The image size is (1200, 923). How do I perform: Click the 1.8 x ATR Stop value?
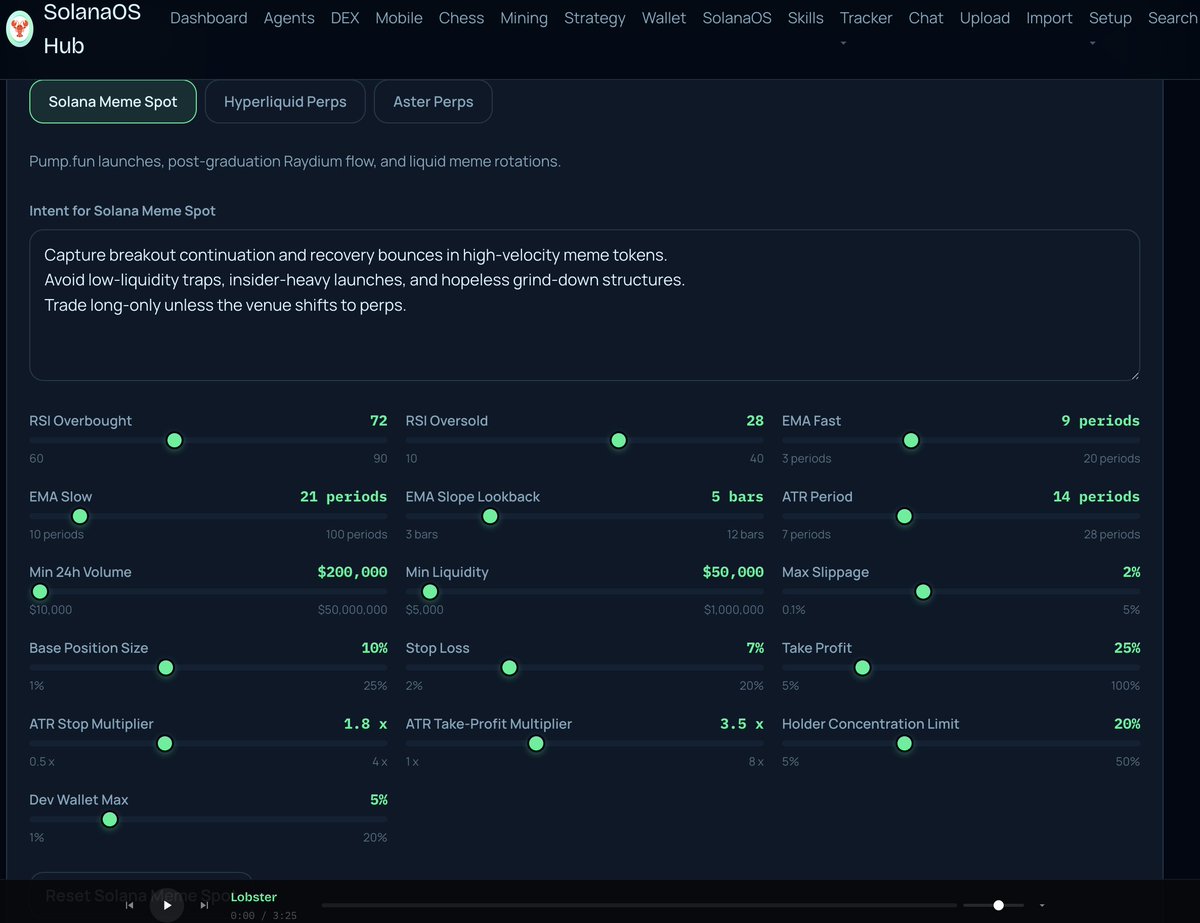coord(365,724)
